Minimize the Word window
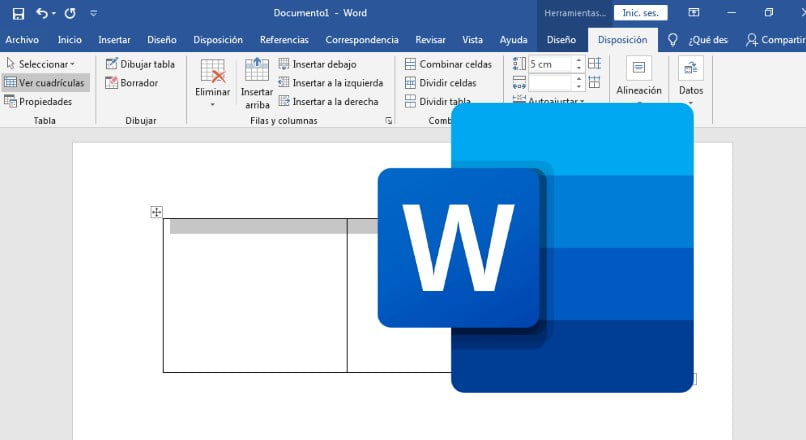 [731, 13]
